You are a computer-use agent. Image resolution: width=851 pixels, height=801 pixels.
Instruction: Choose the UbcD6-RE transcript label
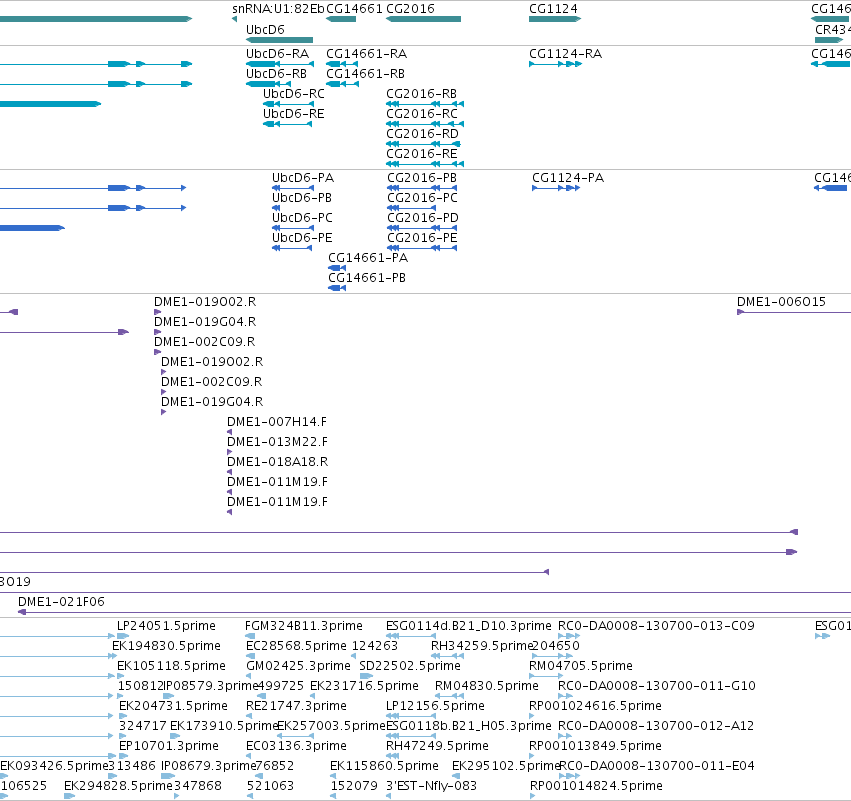tap(294, 114)
